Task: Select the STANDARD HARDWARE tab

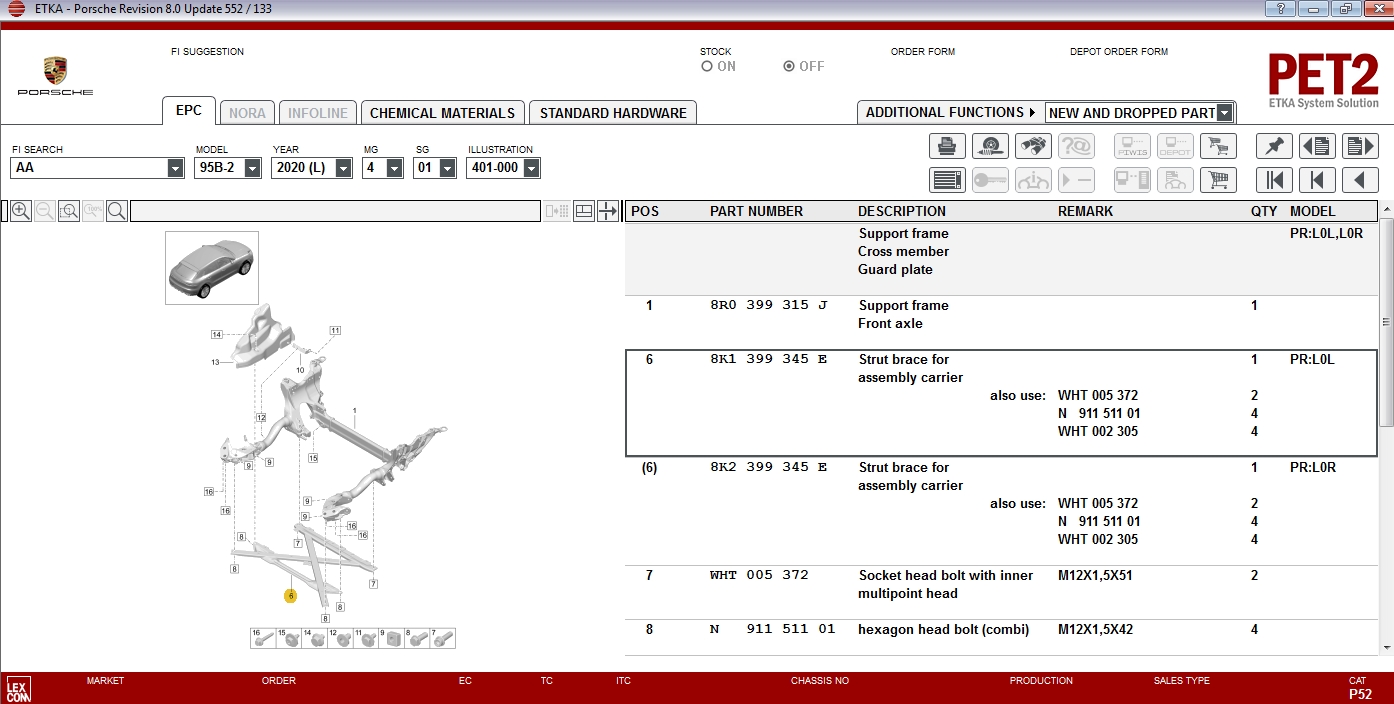Action: (613, 112)
